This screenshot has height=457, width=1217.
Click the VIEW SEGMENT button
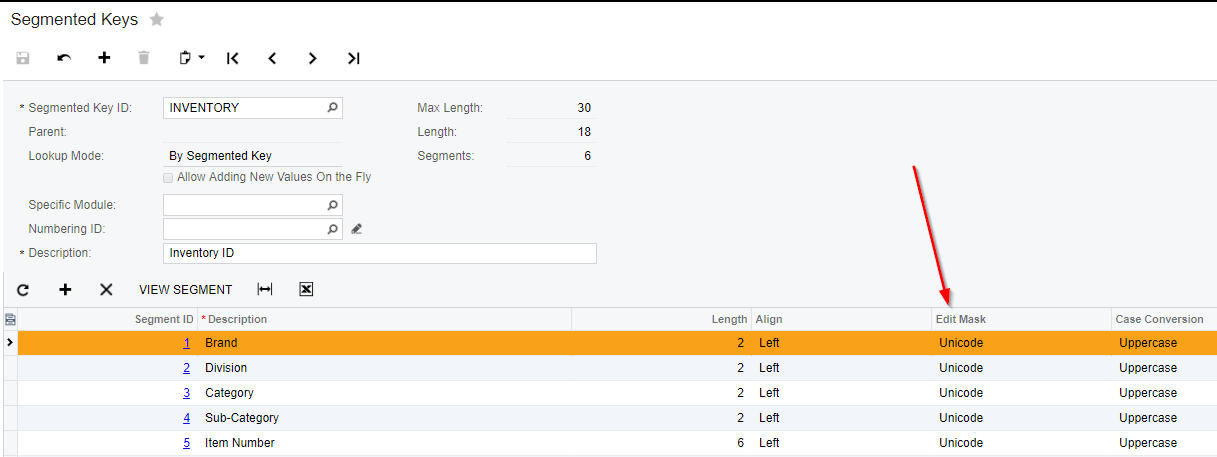(185, 290)
